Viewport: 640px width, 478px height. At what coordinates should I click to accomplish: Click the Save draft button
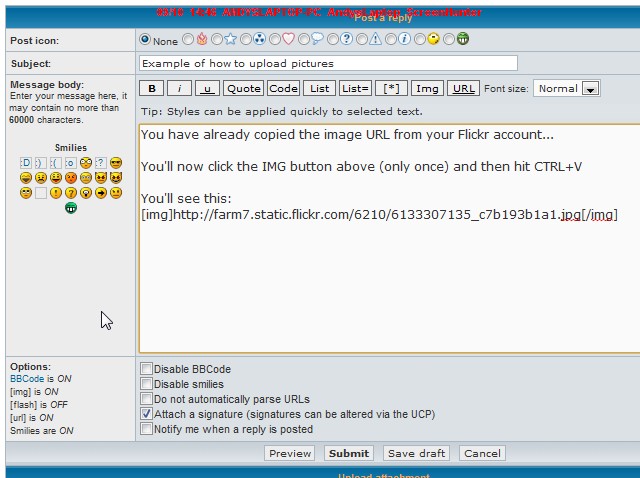416,453
